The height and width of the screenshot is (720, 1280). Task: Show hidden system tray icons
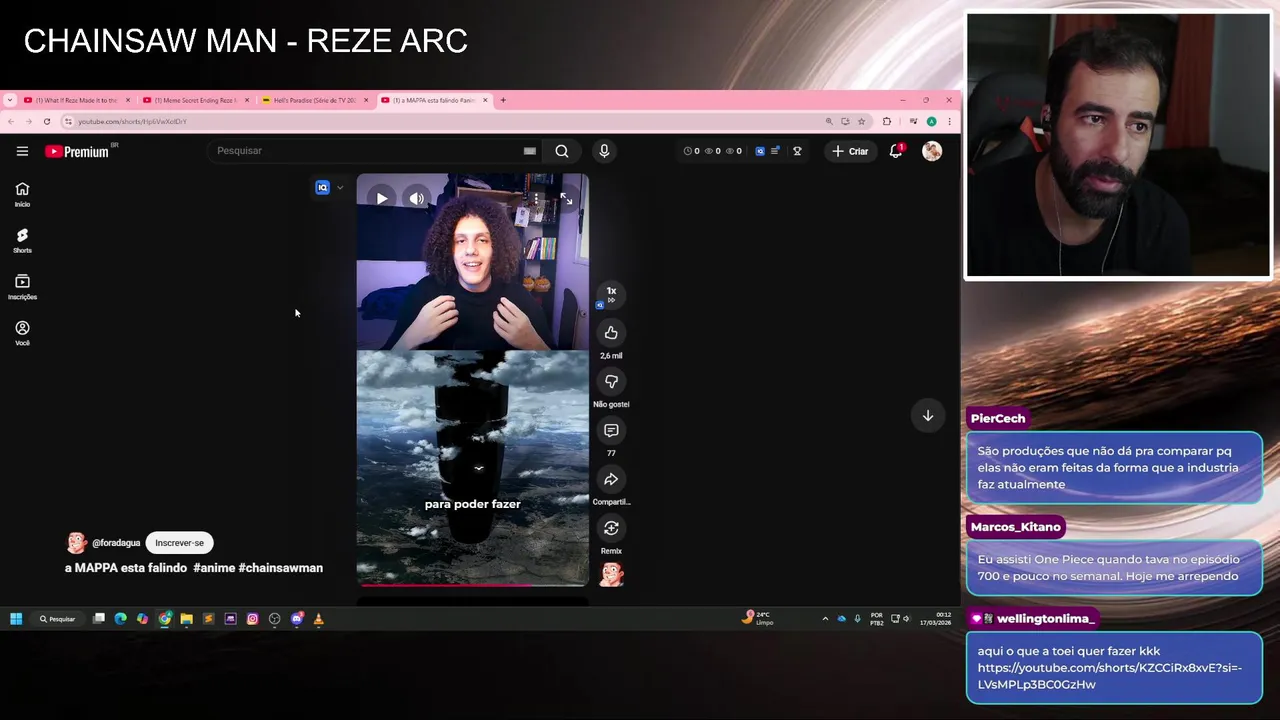pos(825,619)
